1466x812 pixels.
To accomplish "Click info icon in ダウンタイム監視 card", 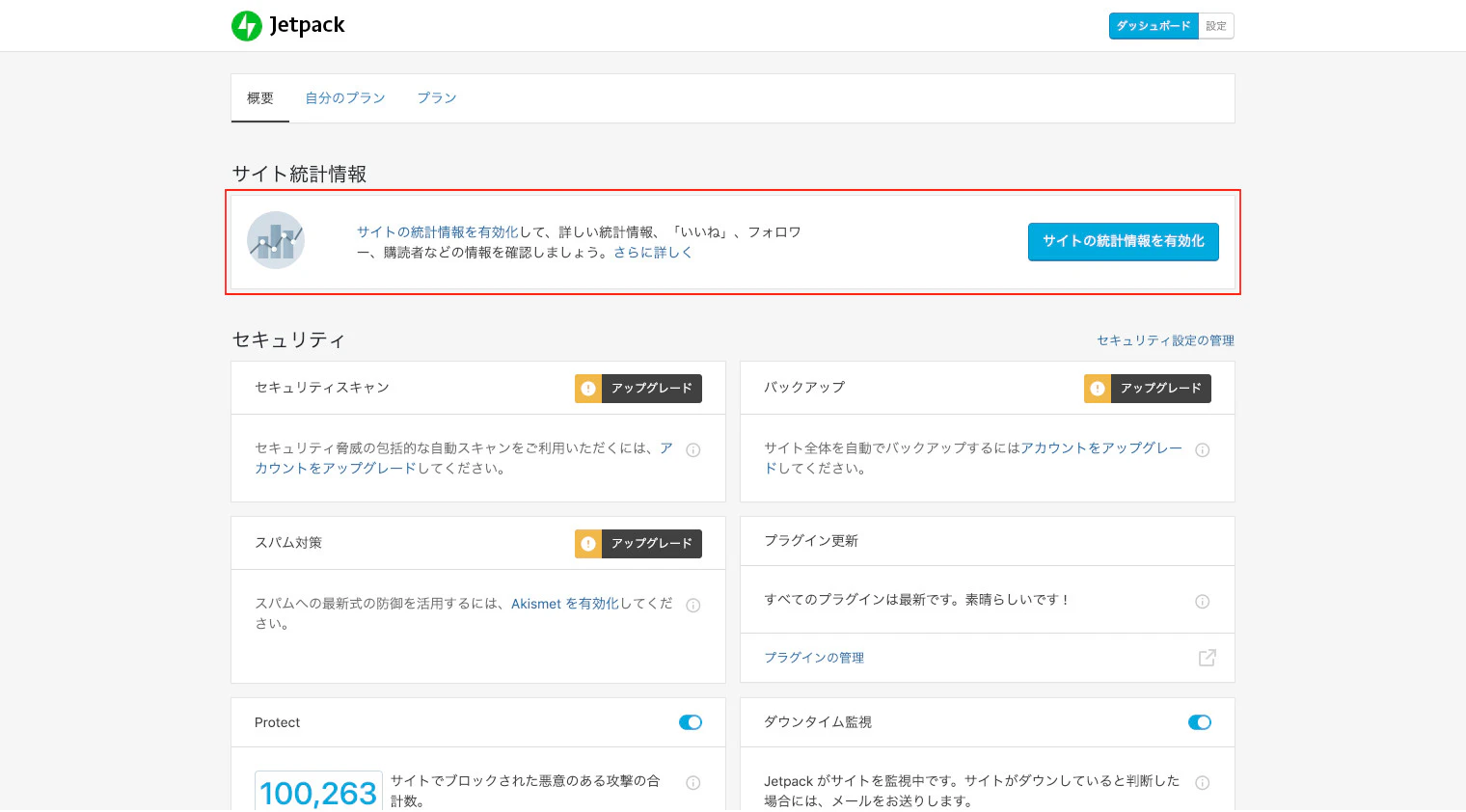I will click(x=1202, y=783).
